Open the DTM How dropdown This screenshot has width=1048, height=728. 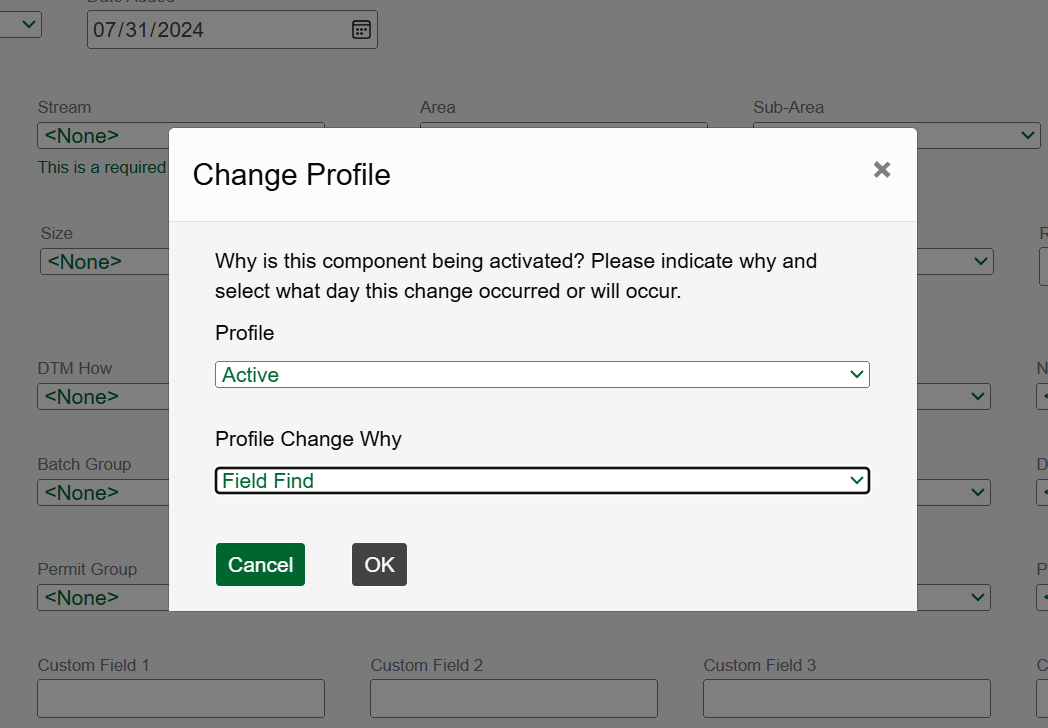coord(104,396)
